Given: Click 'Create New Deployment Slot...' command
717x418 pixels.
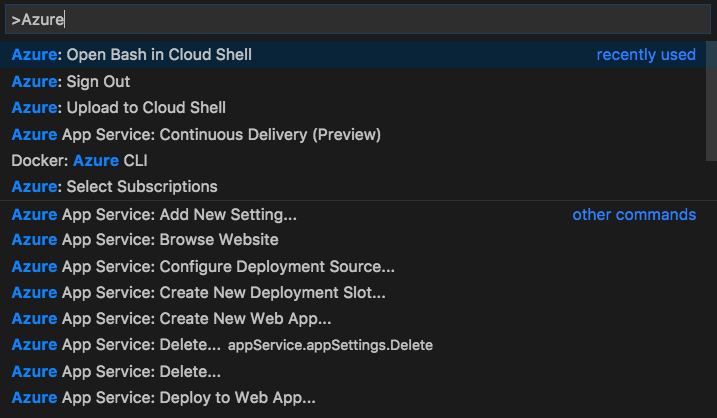Looking at the screenshot, I should [198, 292].
